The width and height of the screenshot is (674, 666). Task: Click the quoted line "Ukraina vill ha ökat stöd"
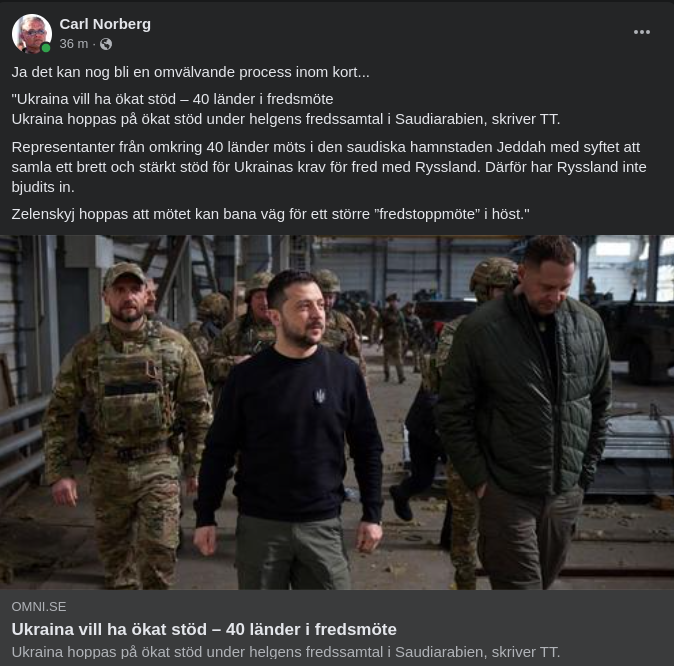tap(172, 99)
